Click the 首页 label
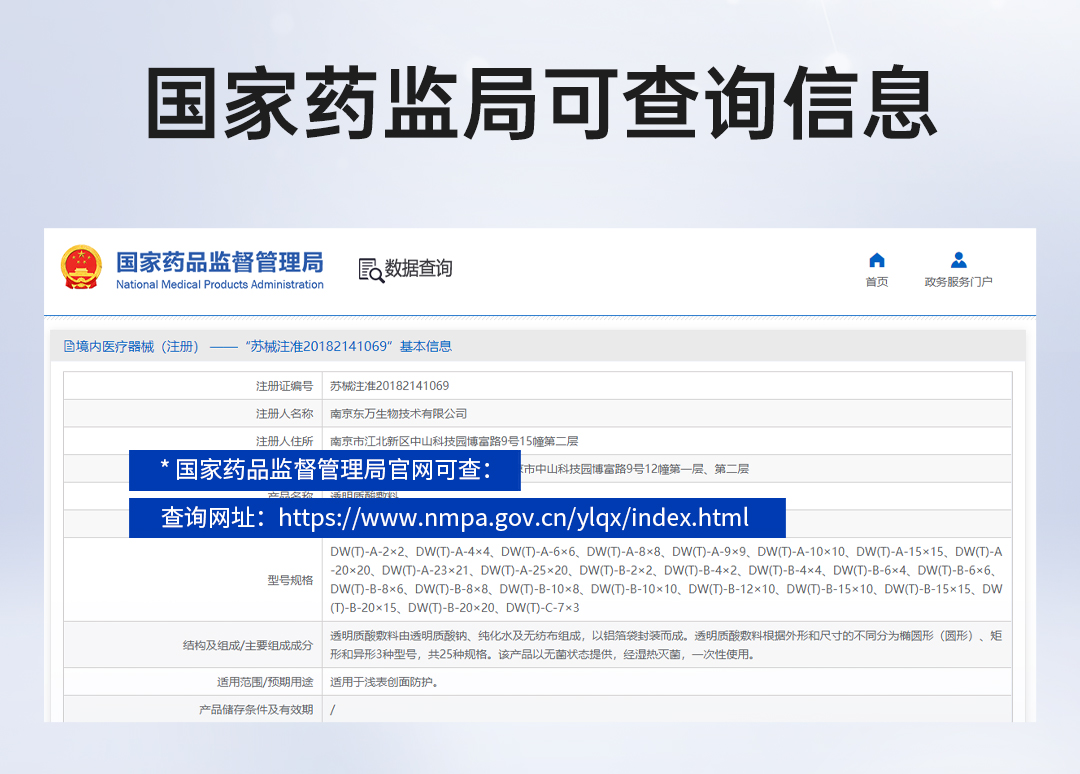Screen dimensions: 1080x774 click(x=877, y=282)
